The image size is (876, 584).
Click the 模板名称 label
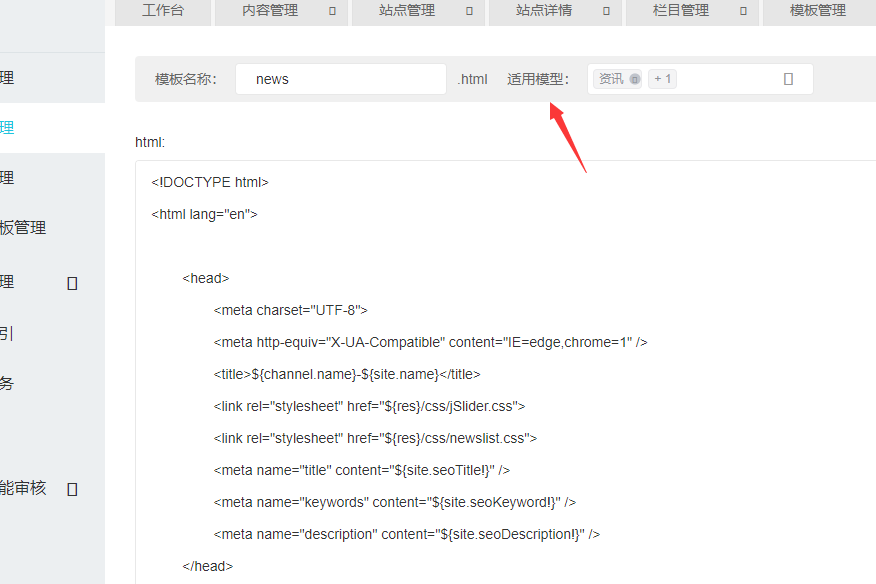[186, 79]
